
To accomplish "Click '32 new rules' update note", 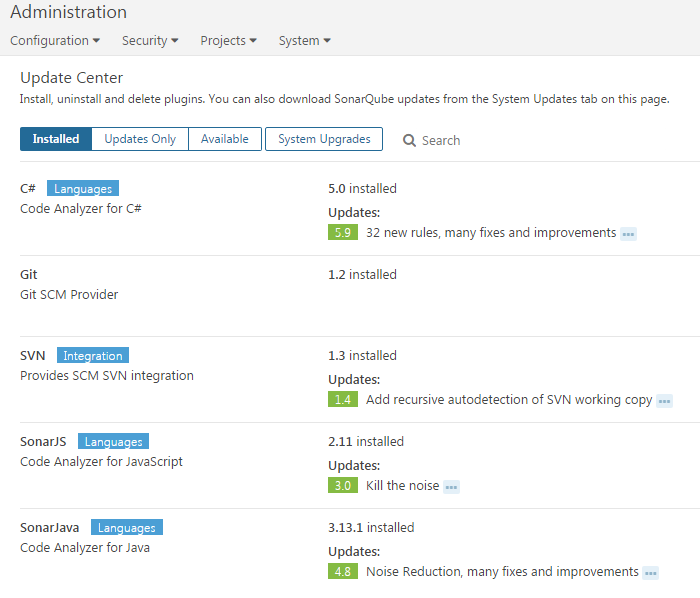I will pyautogui.click(x=491, y=233).
